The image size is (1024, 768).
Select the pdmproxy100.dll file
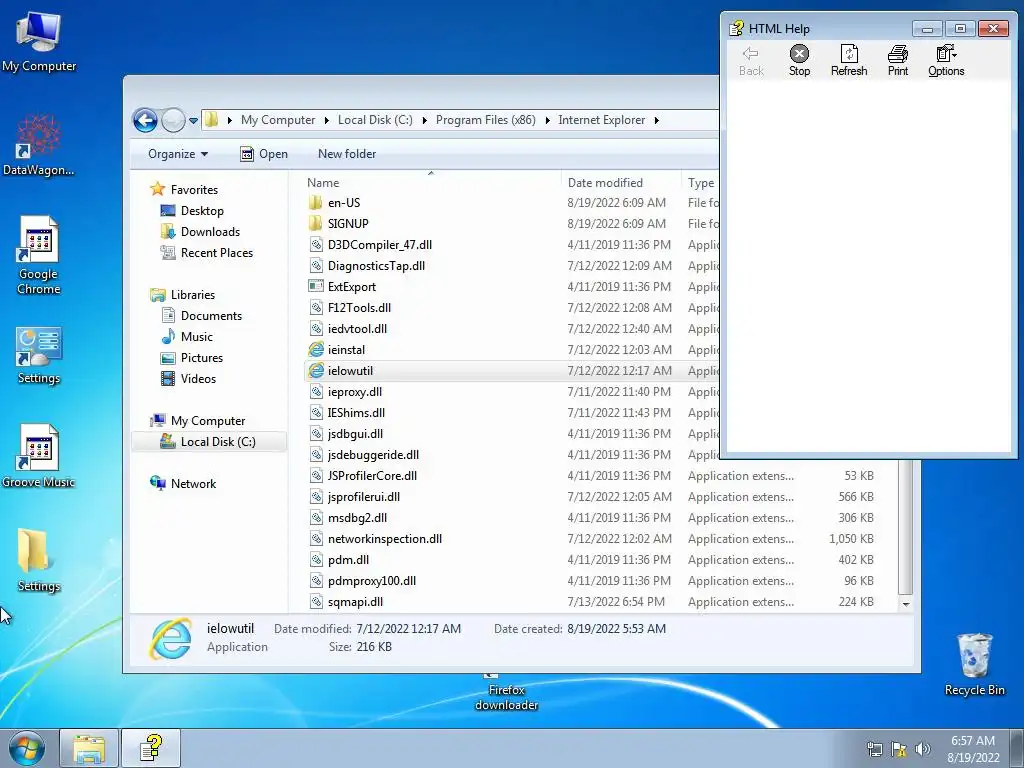pos(372,581)
